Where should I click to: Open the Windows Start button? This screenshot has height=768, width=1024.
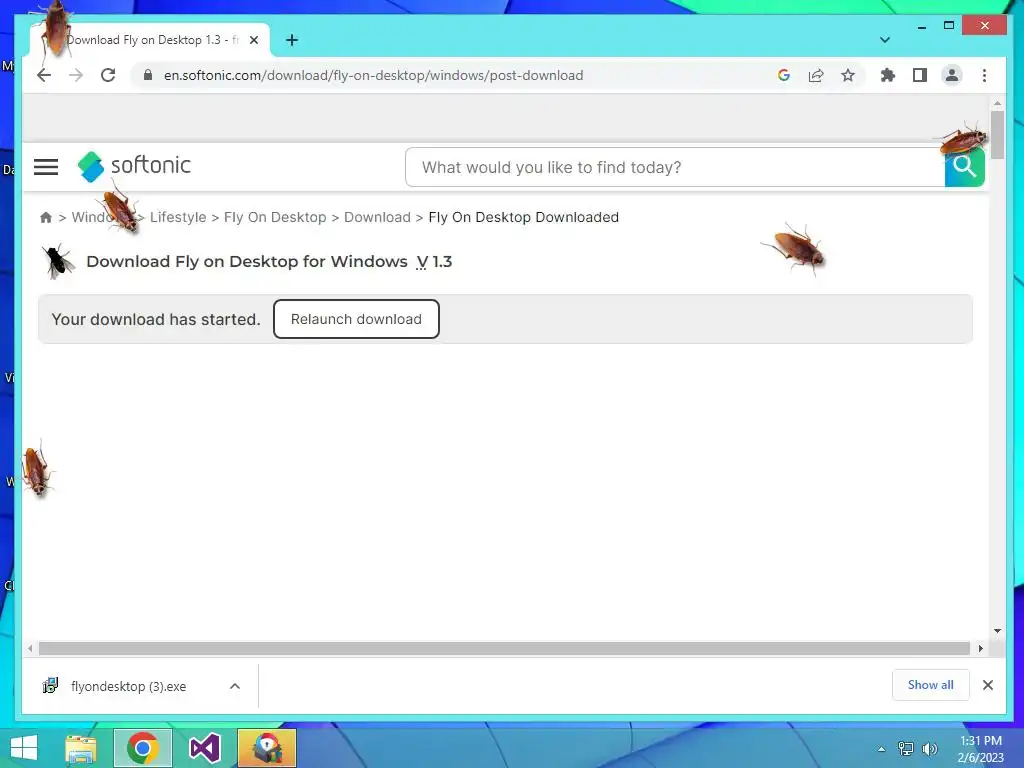click(24, 748)
